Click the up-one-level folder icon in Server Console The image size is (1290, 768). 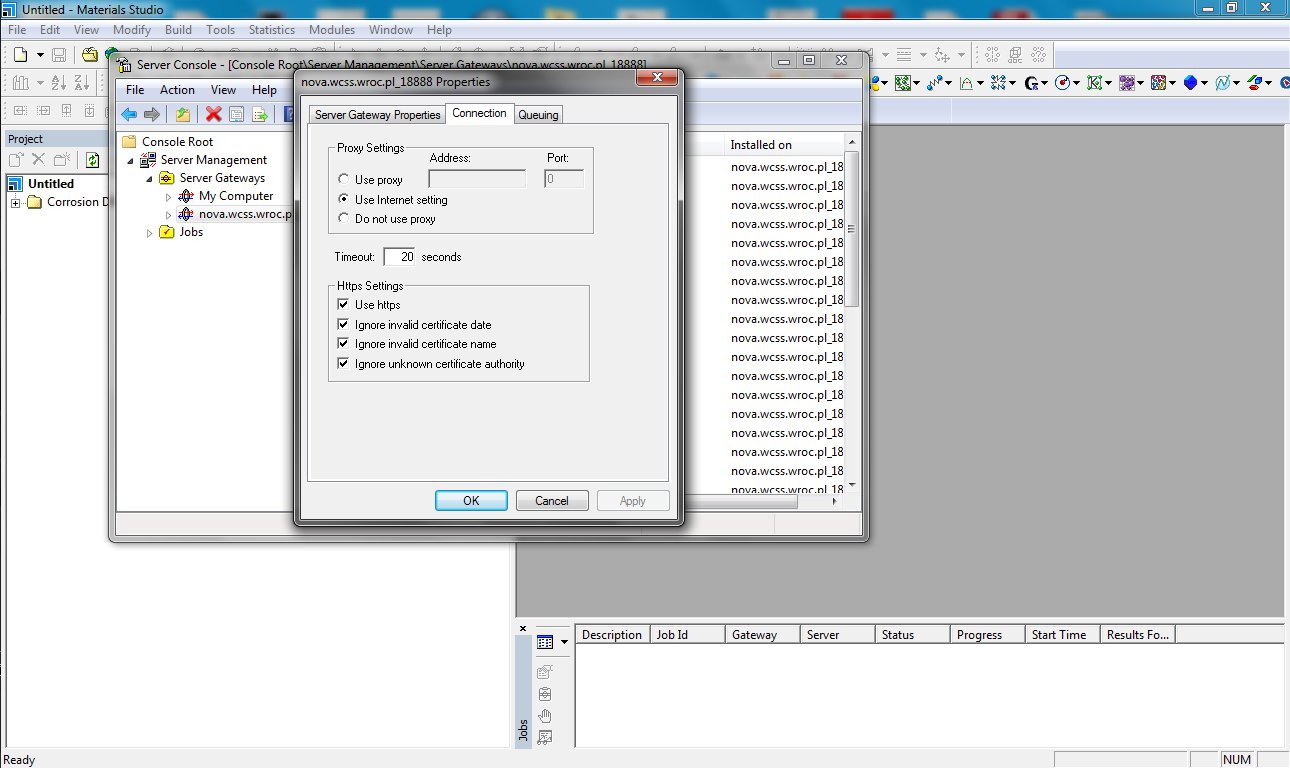tap(183, 114)
